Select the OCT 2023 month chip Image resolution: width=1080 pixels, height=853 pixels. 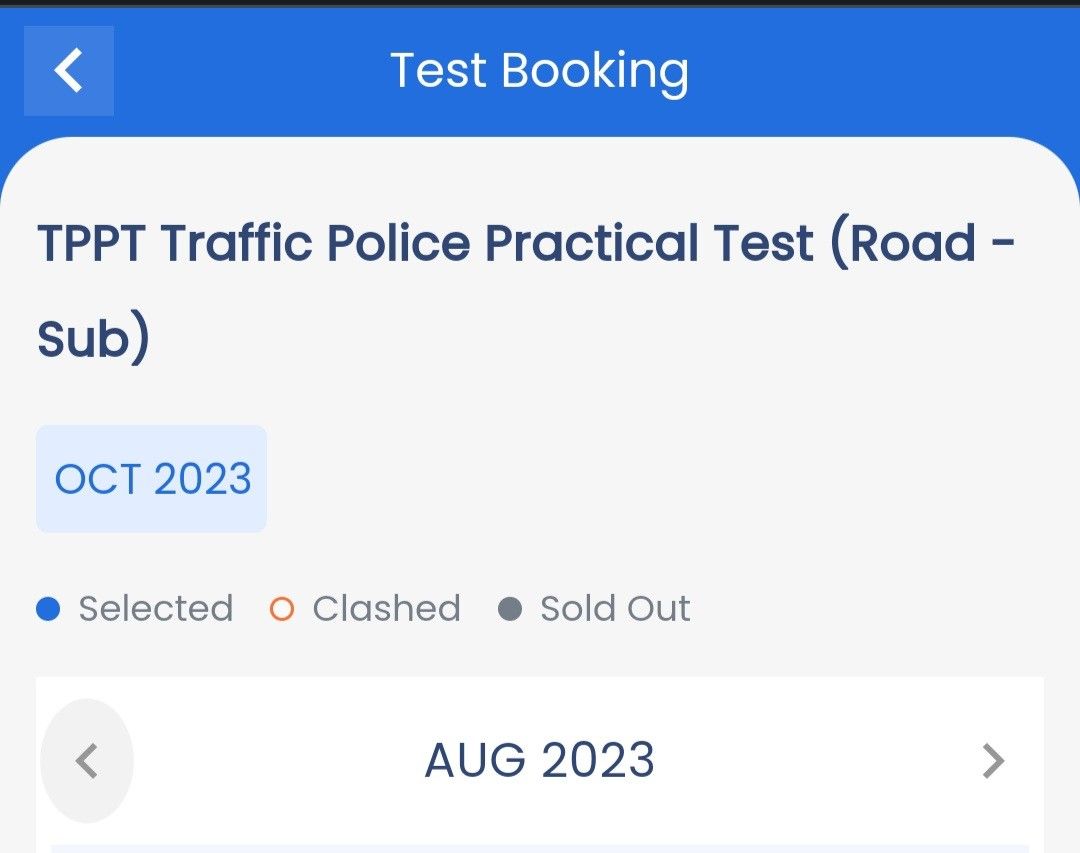pyautogui.click(x=151, y=478)
